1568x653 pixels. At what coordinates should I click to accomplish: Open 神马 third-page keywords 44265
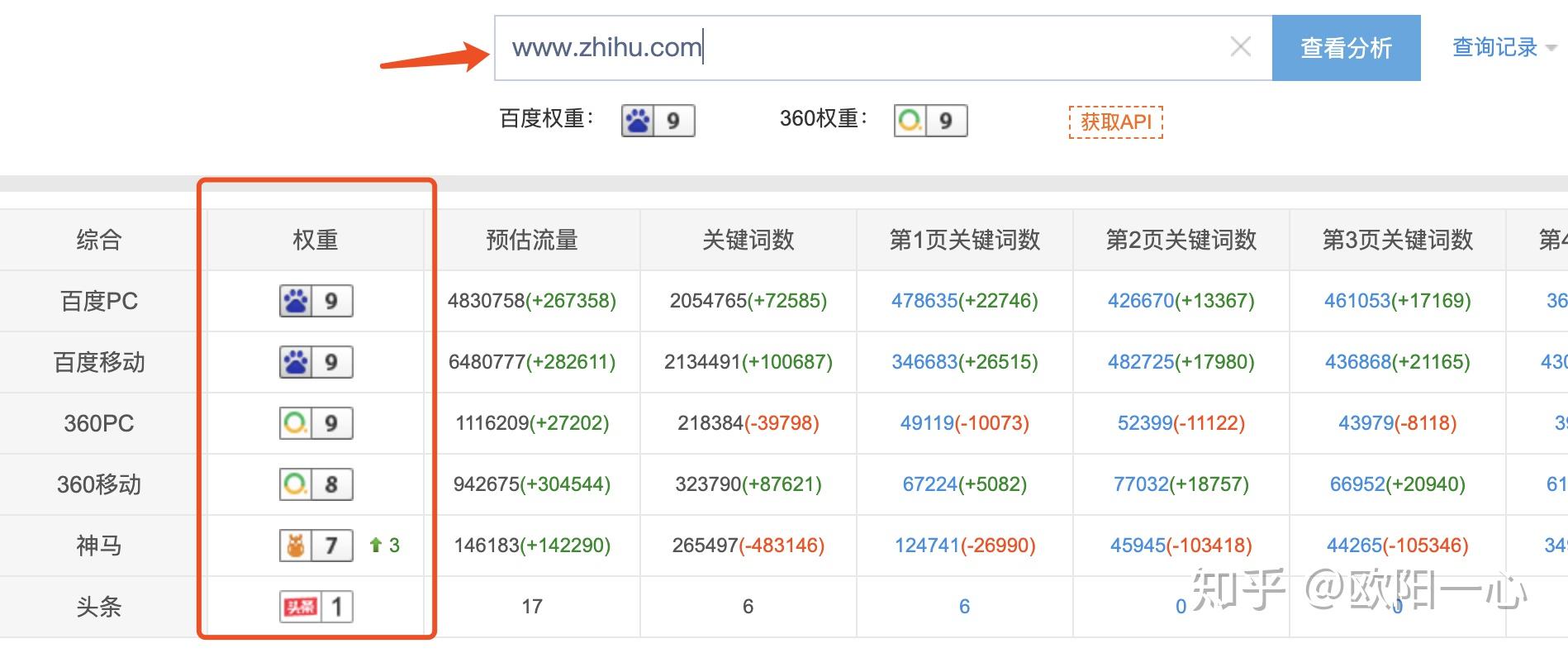1354,546
